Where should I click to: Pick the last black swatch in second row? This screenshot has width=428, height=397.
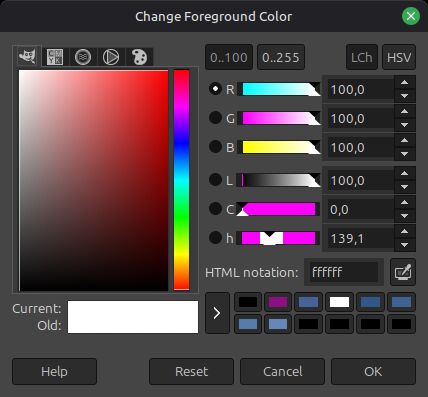click(401, 324)
